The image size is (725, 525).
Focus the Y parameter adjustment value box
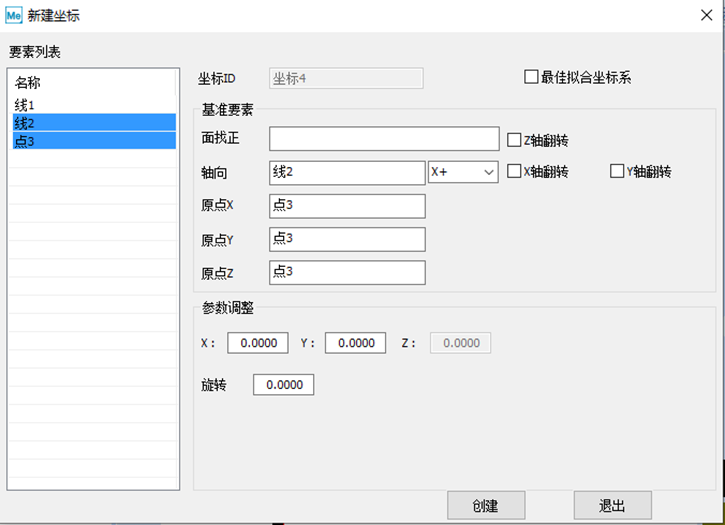pyautogui.click(x=355, y=343)
